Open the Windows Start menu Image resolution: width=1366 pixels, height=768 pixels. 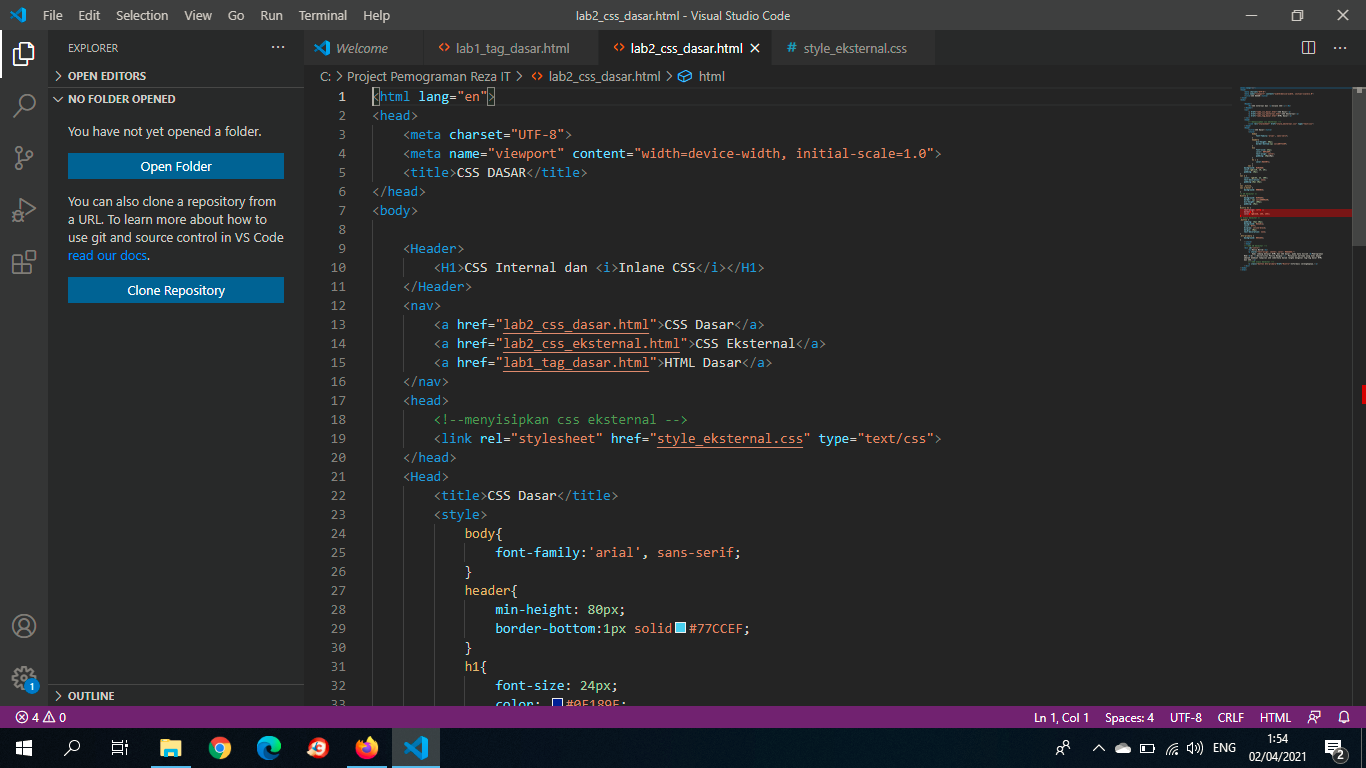coord(24,748)
